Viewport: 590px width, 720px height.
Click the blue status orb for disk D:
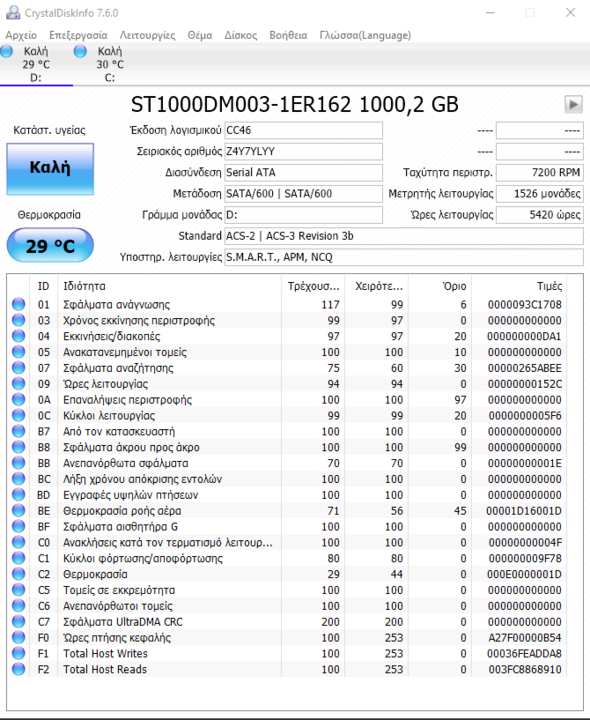point(7,51)
